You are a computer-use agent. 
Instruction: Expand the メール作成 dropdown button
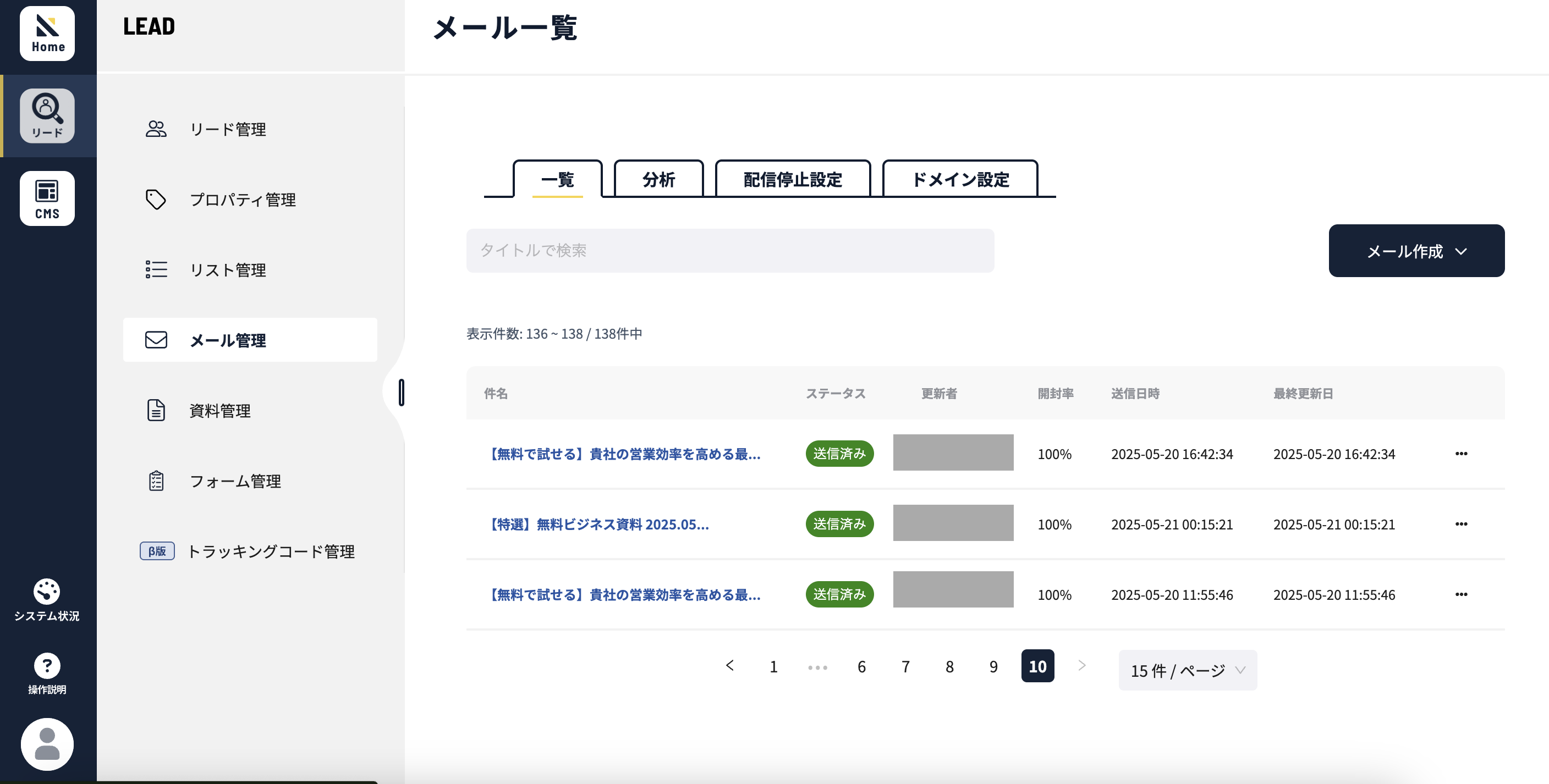1417,251
